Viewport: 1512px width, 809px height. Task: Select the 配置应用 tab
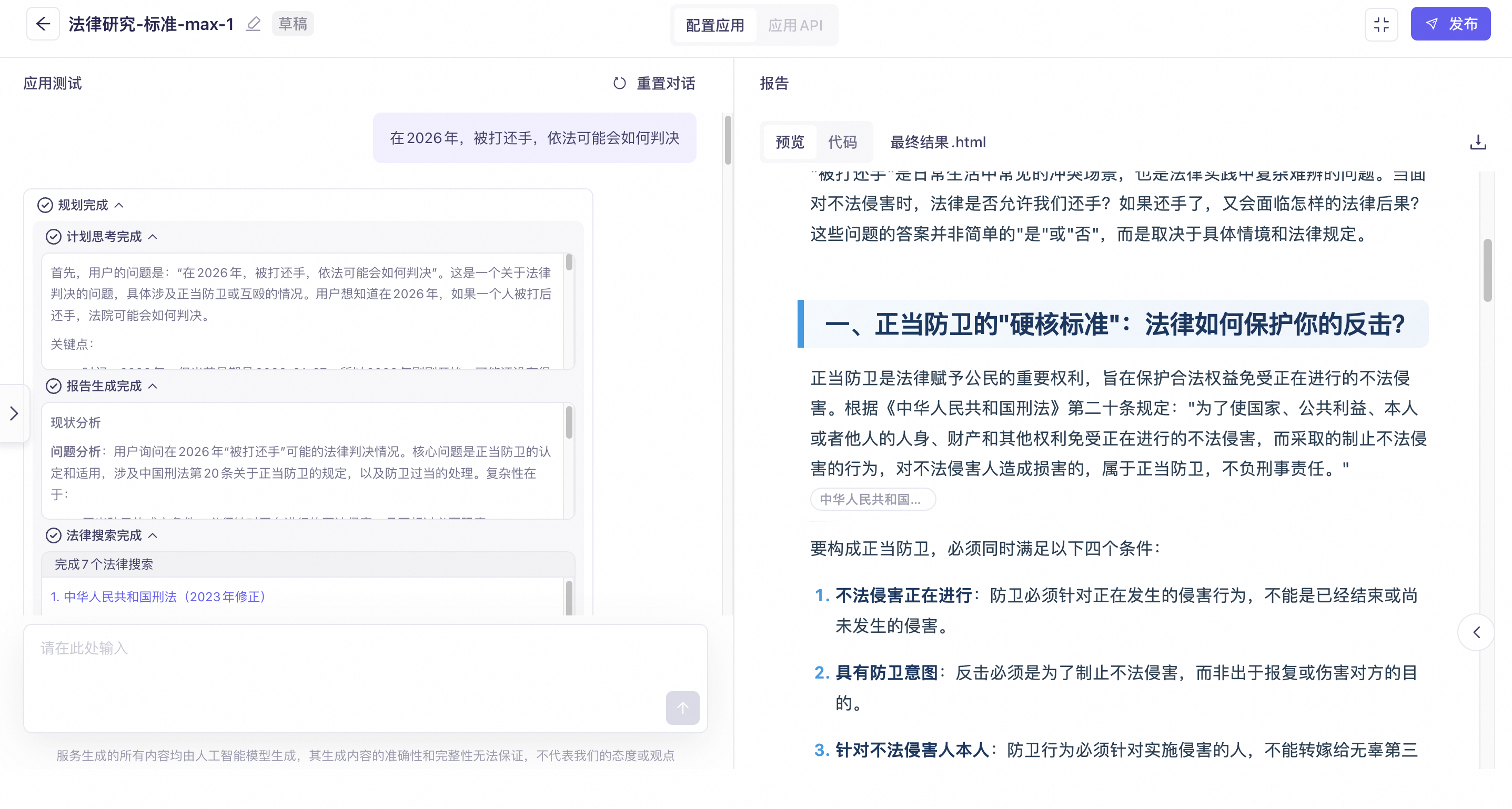pos(714,25)
